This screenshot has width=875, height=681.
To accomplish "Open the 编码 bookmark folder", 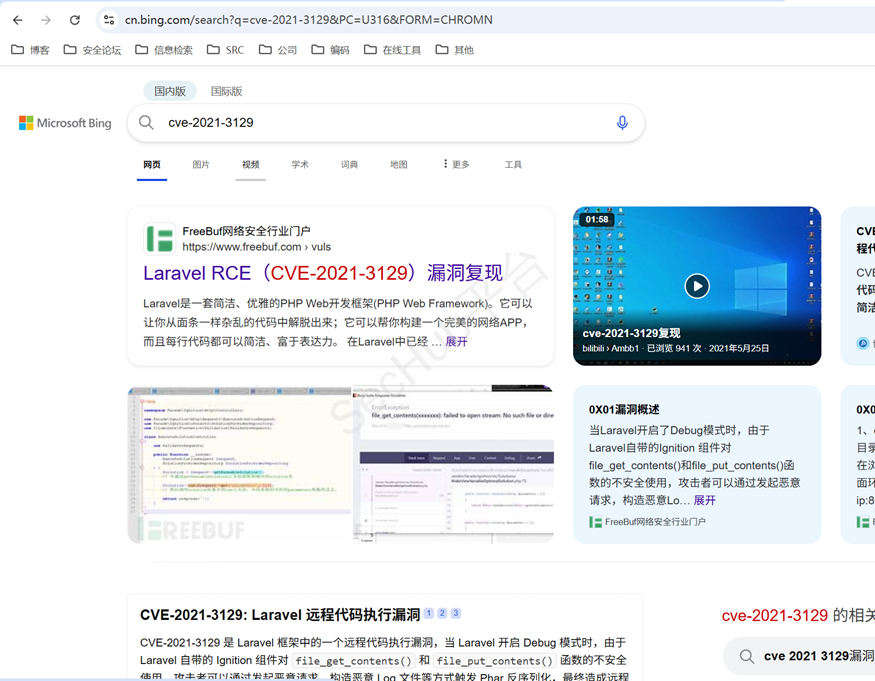I will [x=330, y=50].
